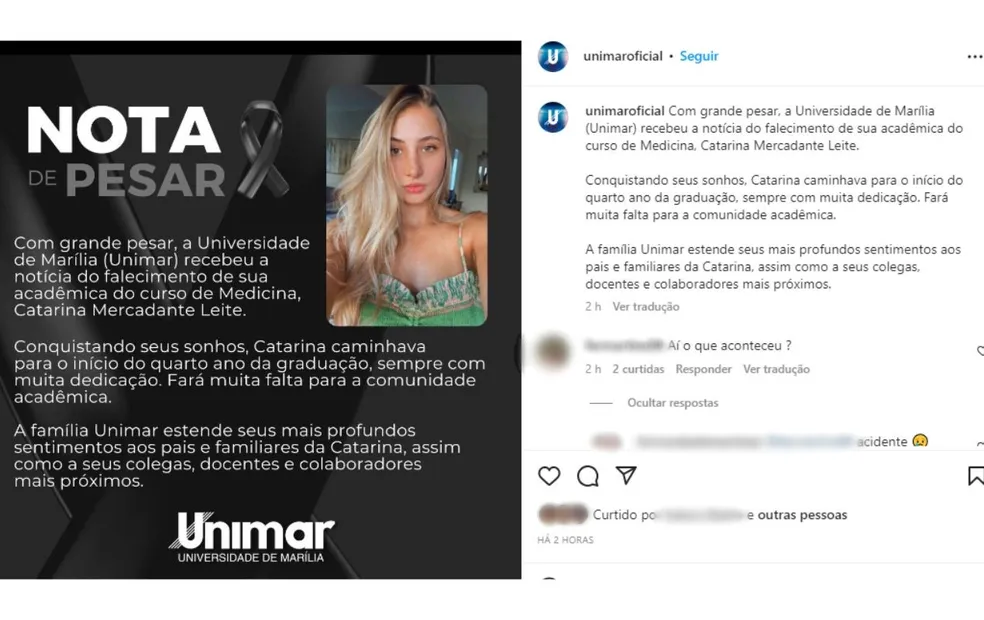Translate the caption with Ver tradução
The image size is (984, 620).
(646, 307)
